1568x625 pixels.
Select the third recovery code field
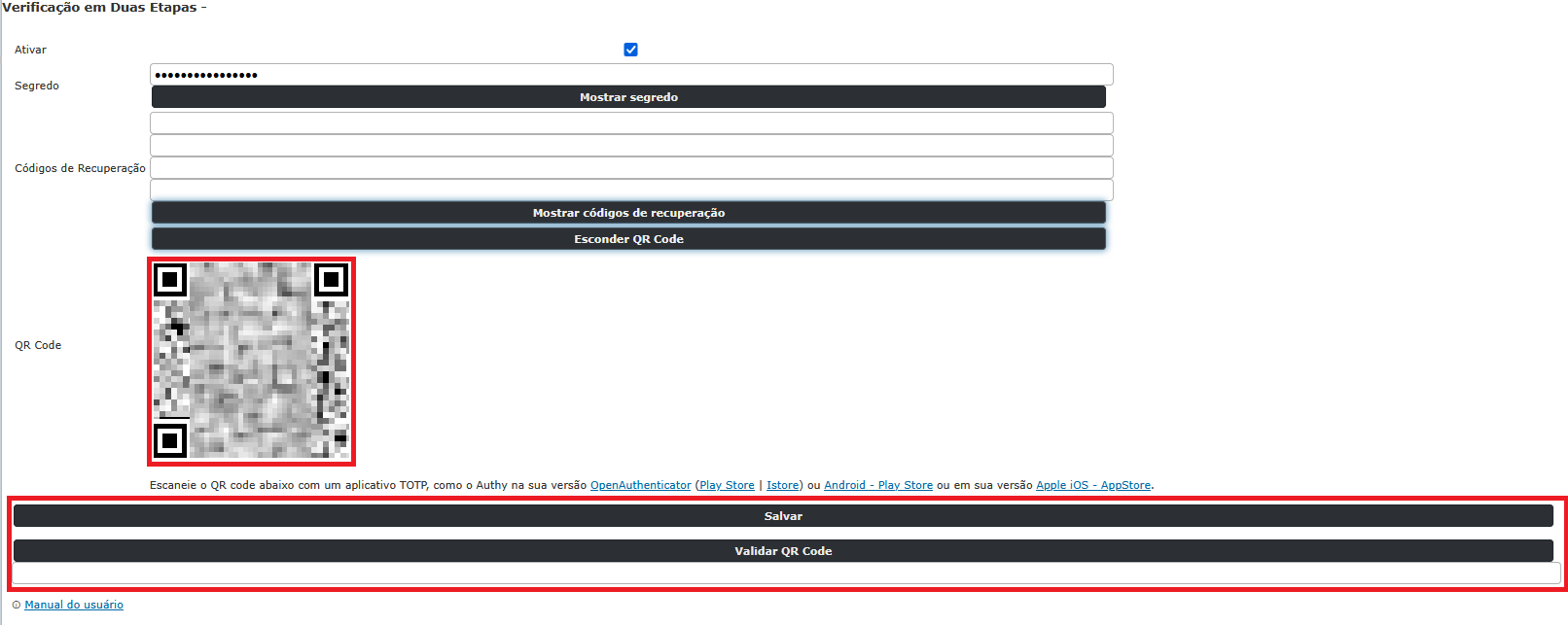(631, 167)
